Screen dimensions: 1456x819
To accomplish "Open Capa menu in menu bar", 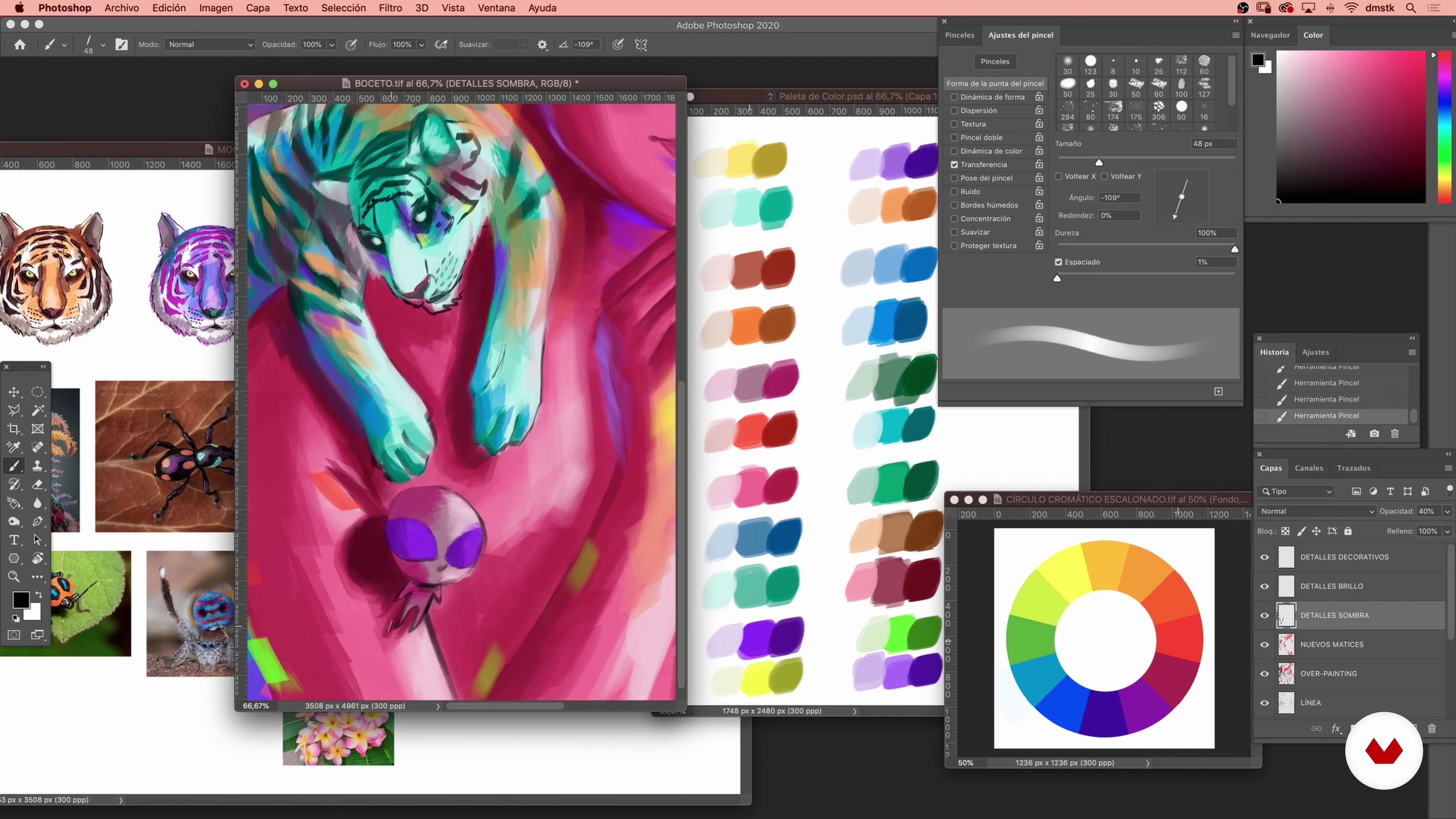I will pos(257,8).
